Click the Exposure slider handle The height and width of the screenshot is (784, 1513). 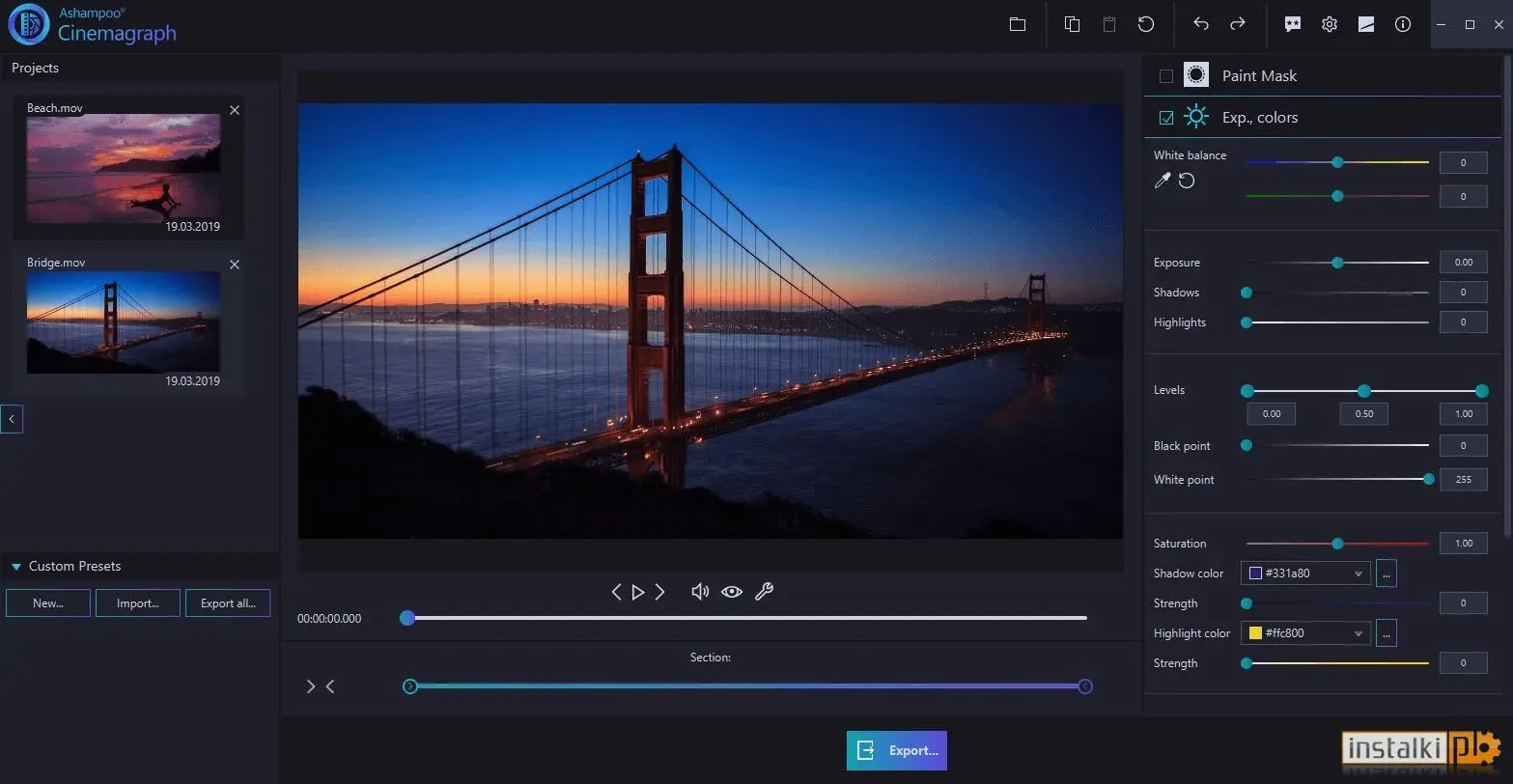pos(1337,263)
